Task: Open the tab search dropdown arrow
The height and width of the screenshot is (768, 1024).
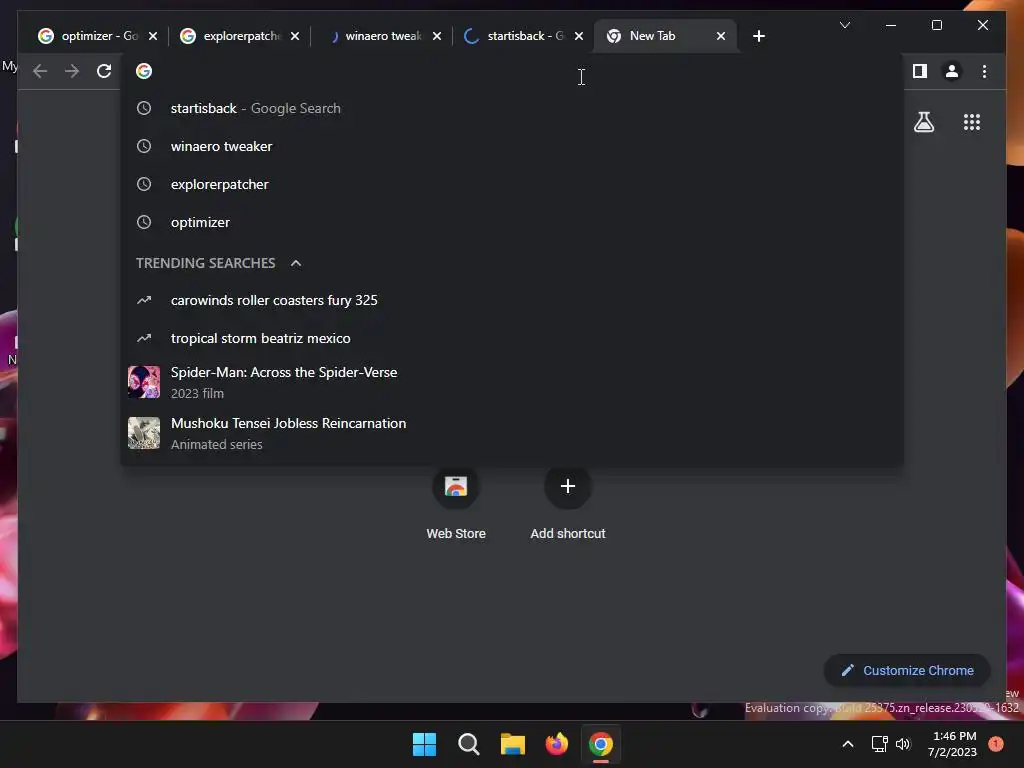Action: pos(845,25)
